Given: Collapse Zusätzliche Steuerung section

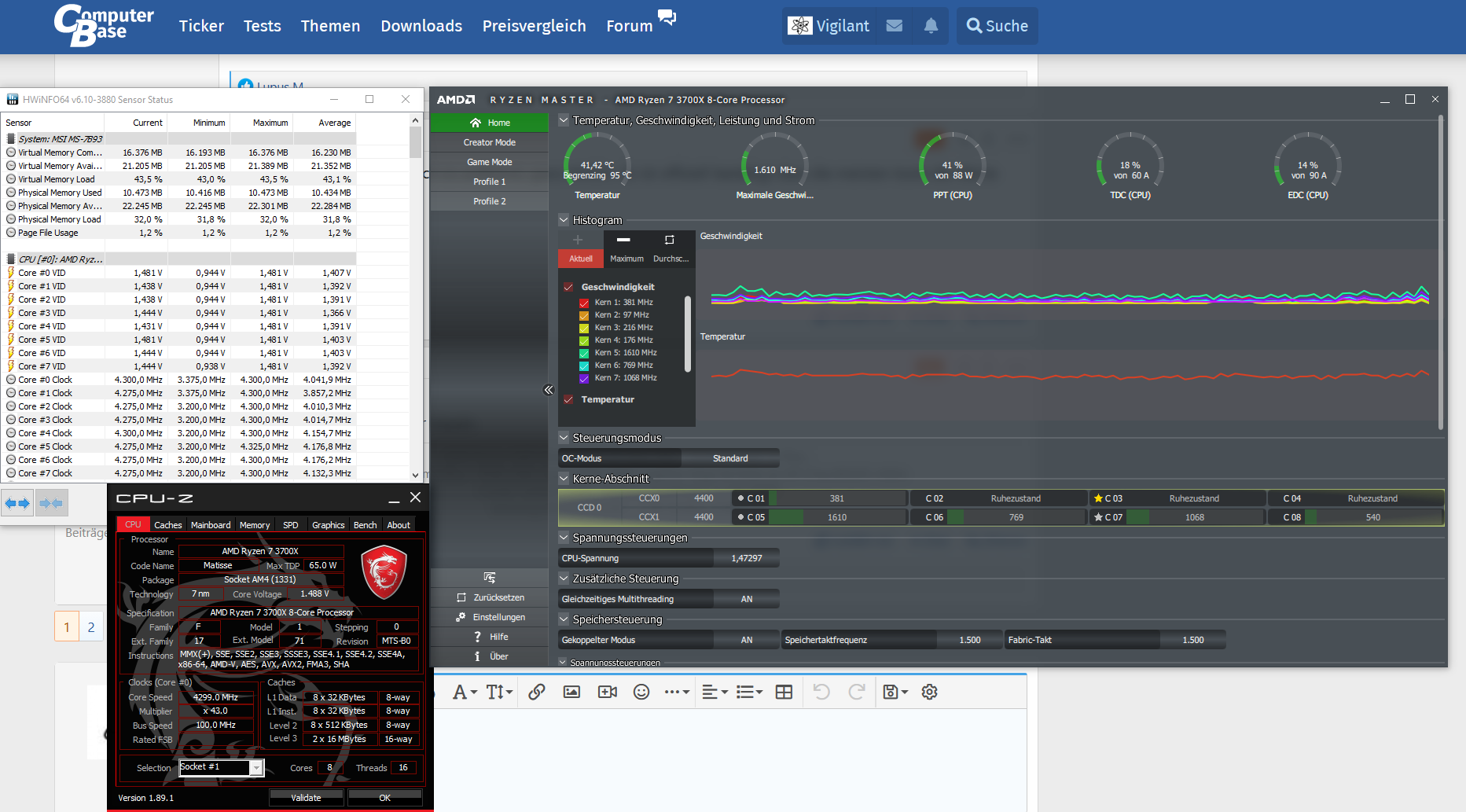Looking at the screenshot, I should [564, 579].
